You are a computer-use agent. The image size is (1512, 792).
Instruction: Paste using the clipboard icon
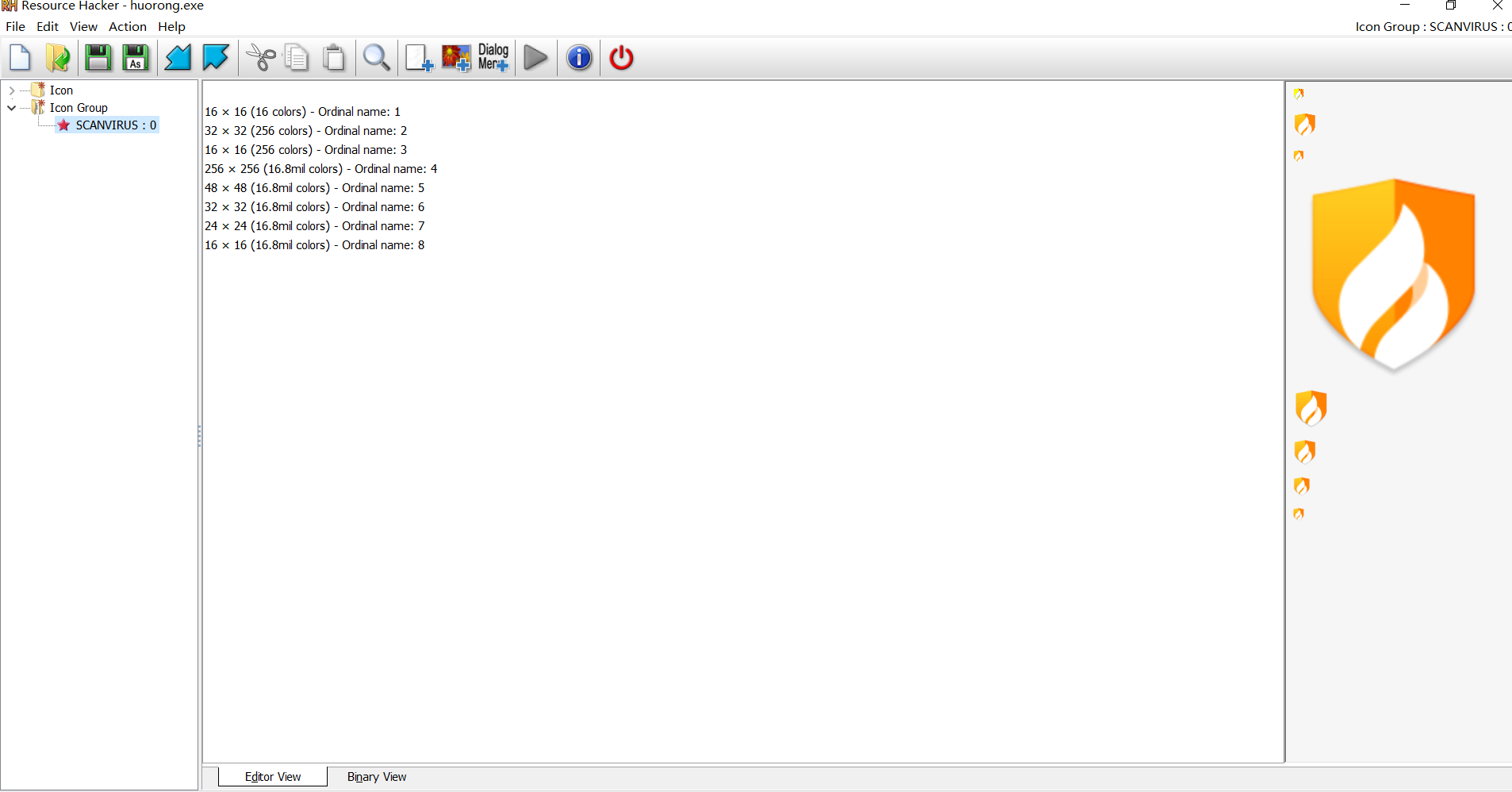(335, 58)
